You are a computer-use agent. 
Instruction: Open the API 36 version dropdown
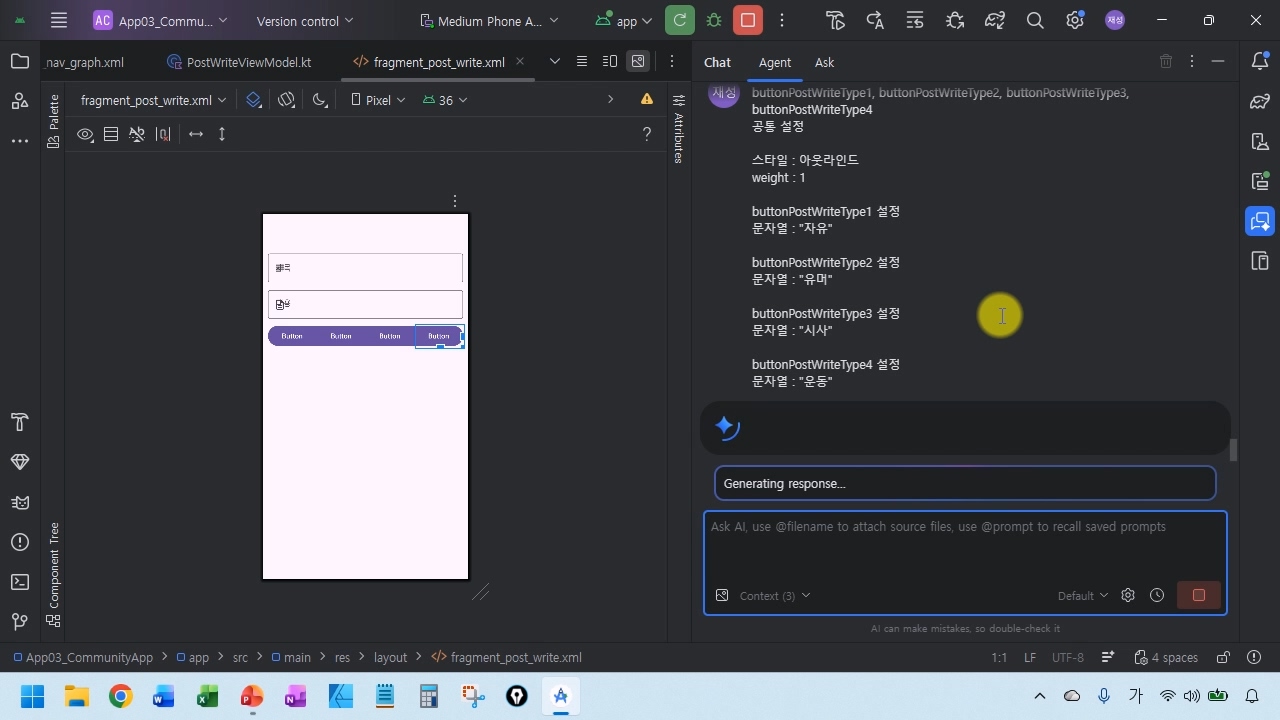[445, 100]
